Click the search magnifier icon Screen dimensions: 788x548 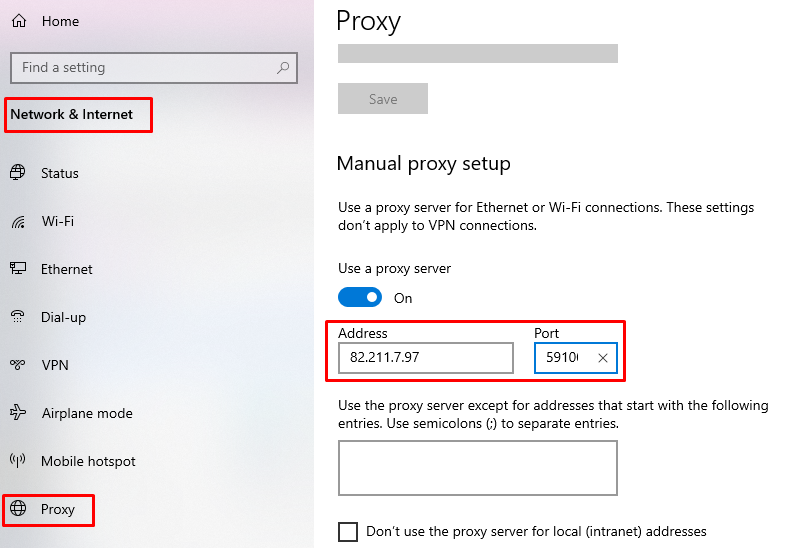[283, 67]
